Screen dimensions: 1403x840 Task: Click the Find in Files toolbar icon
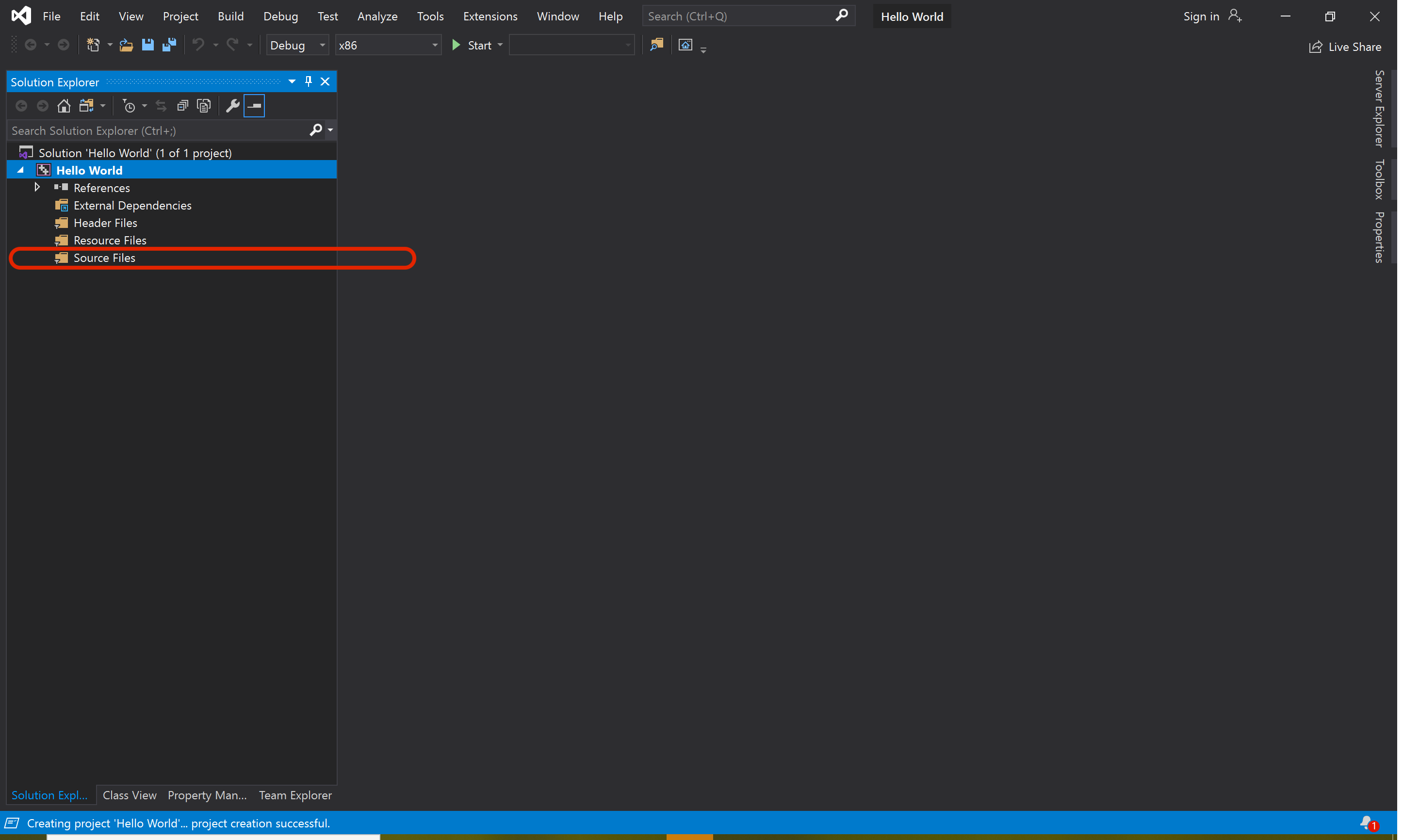pos(656,45)
